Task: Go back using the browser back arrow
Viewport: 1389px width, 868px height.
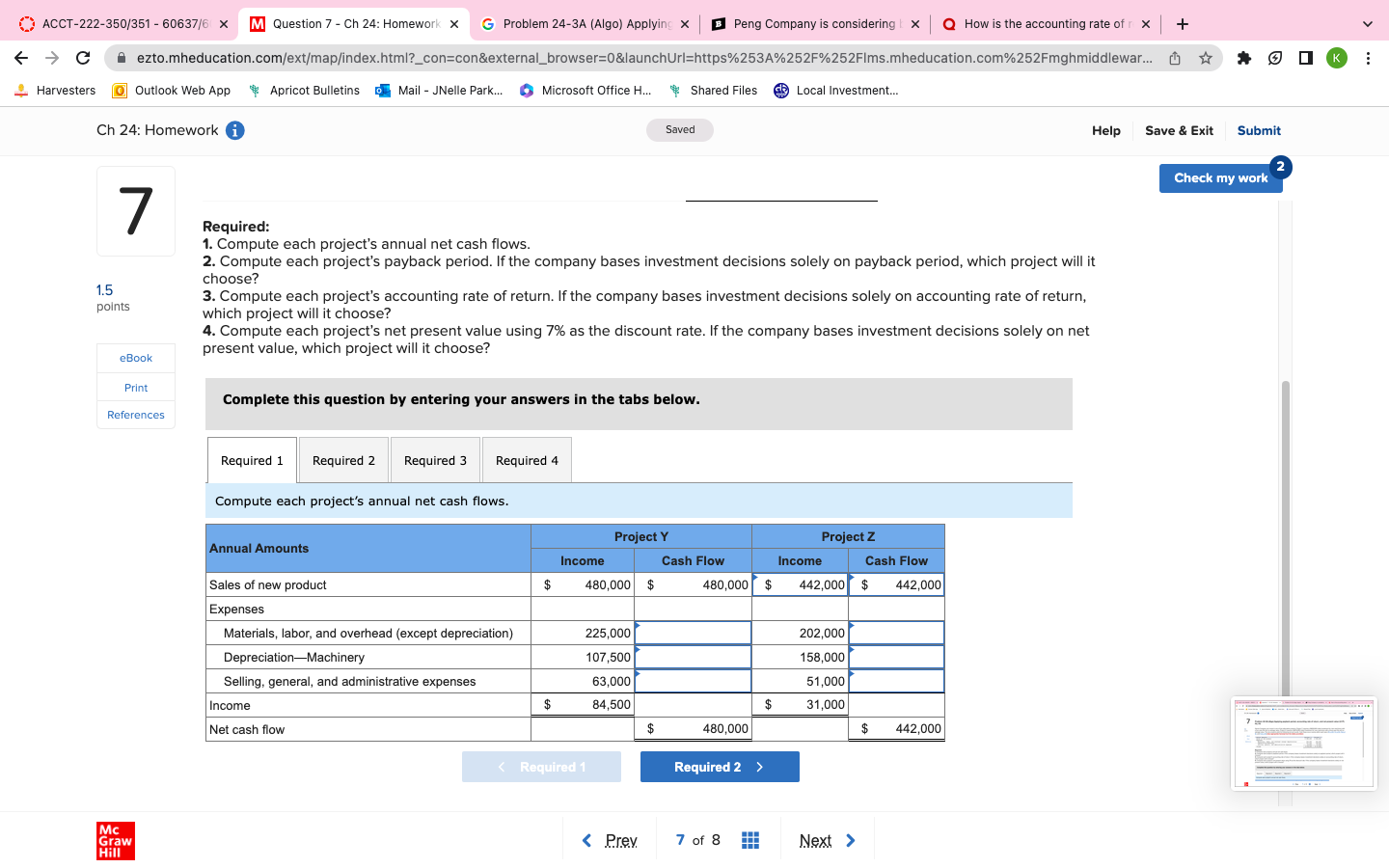Action: coord(21,58)
